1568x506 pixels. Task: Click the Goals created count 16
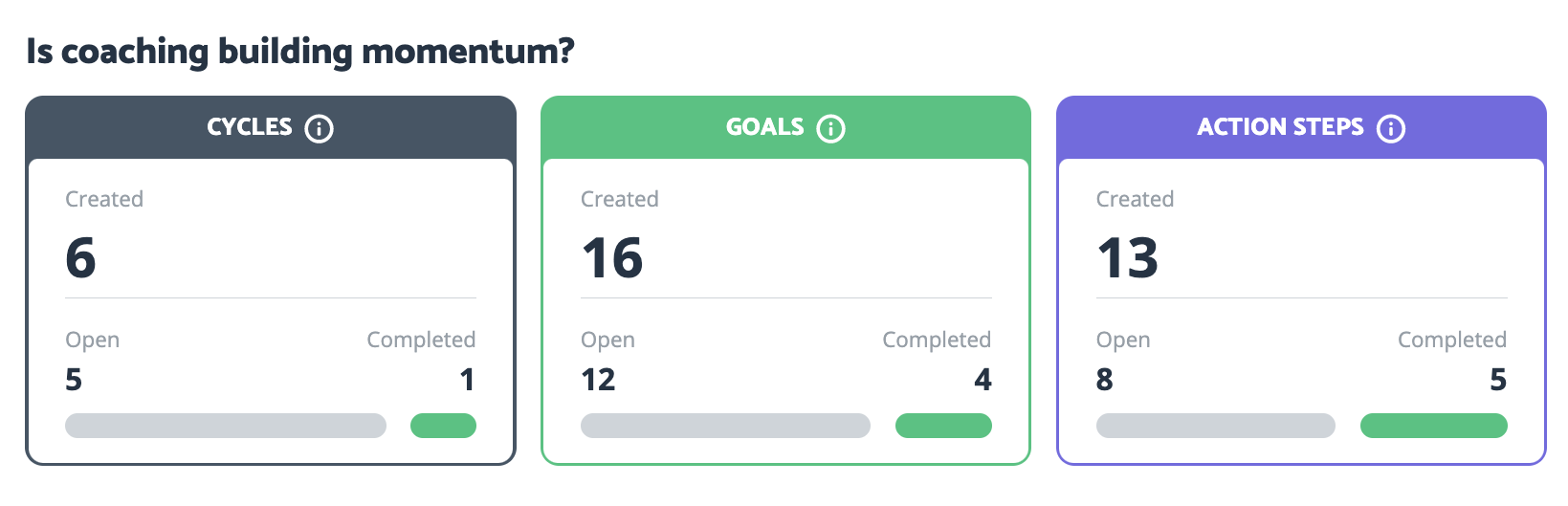coord(612,258)
